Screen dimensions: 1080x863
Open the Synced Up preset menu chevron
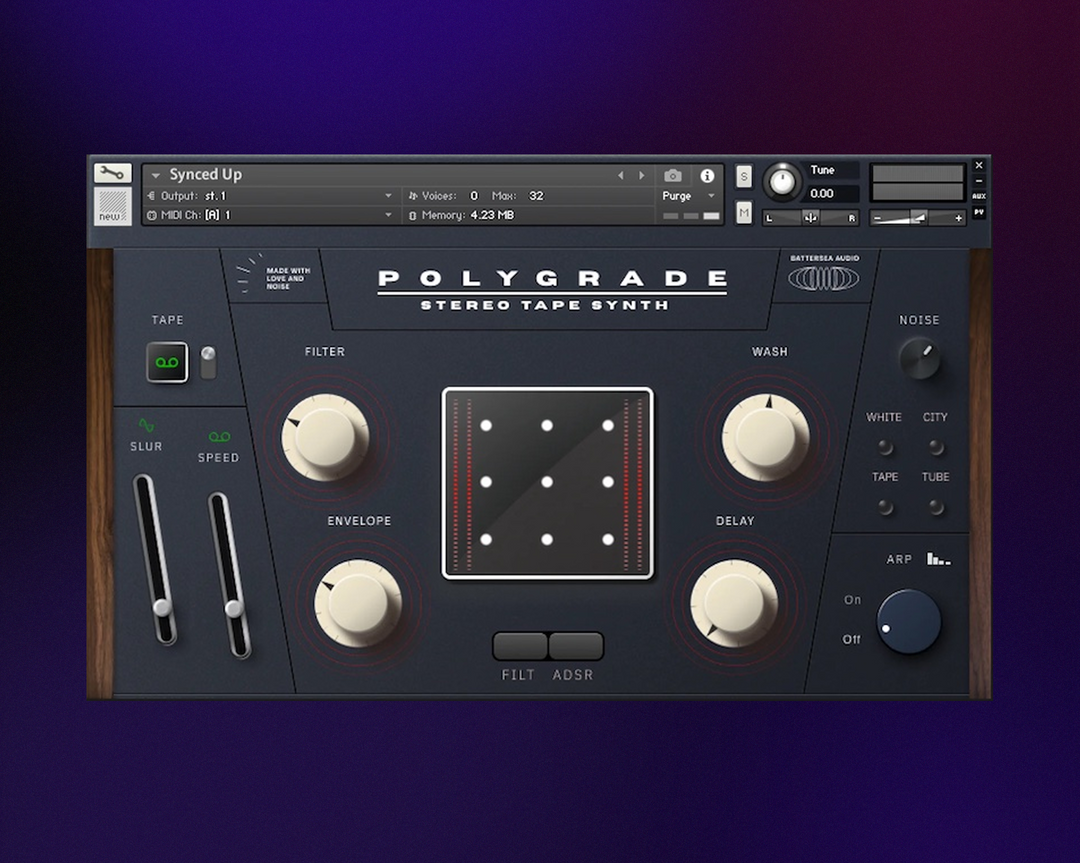tap(155, 175)
